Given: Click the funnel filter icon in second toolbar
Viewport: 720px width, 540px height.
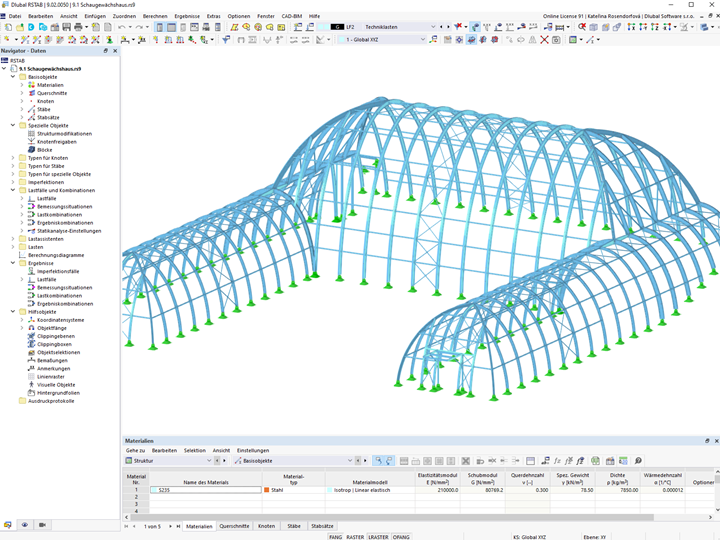Looking at the screenshot, I should pos(226,40).
